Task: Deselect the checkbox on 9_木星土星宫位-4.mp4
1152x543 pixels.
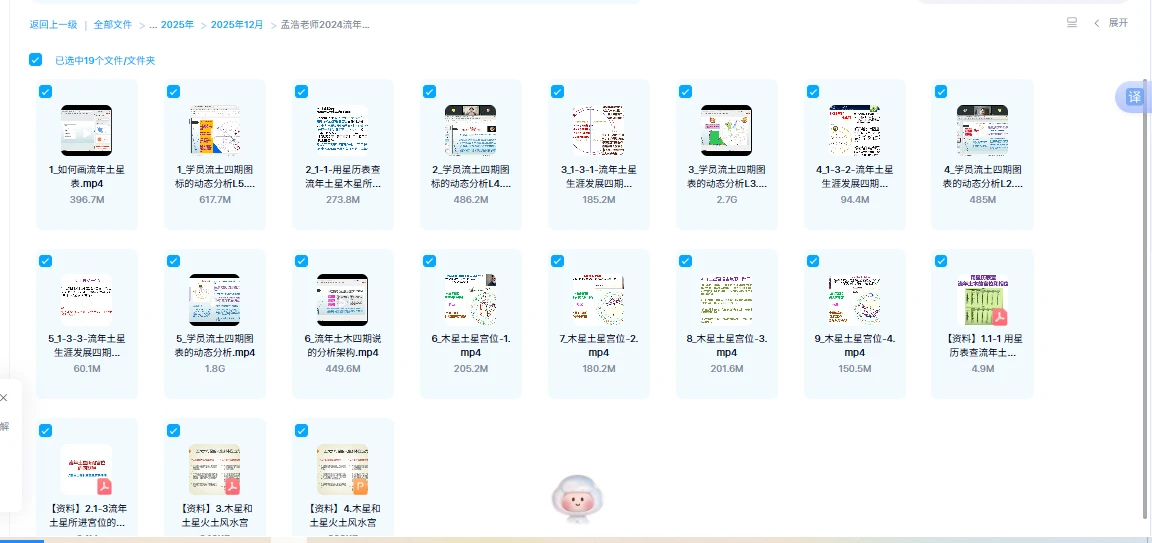Action: click(x=813, y=261)
